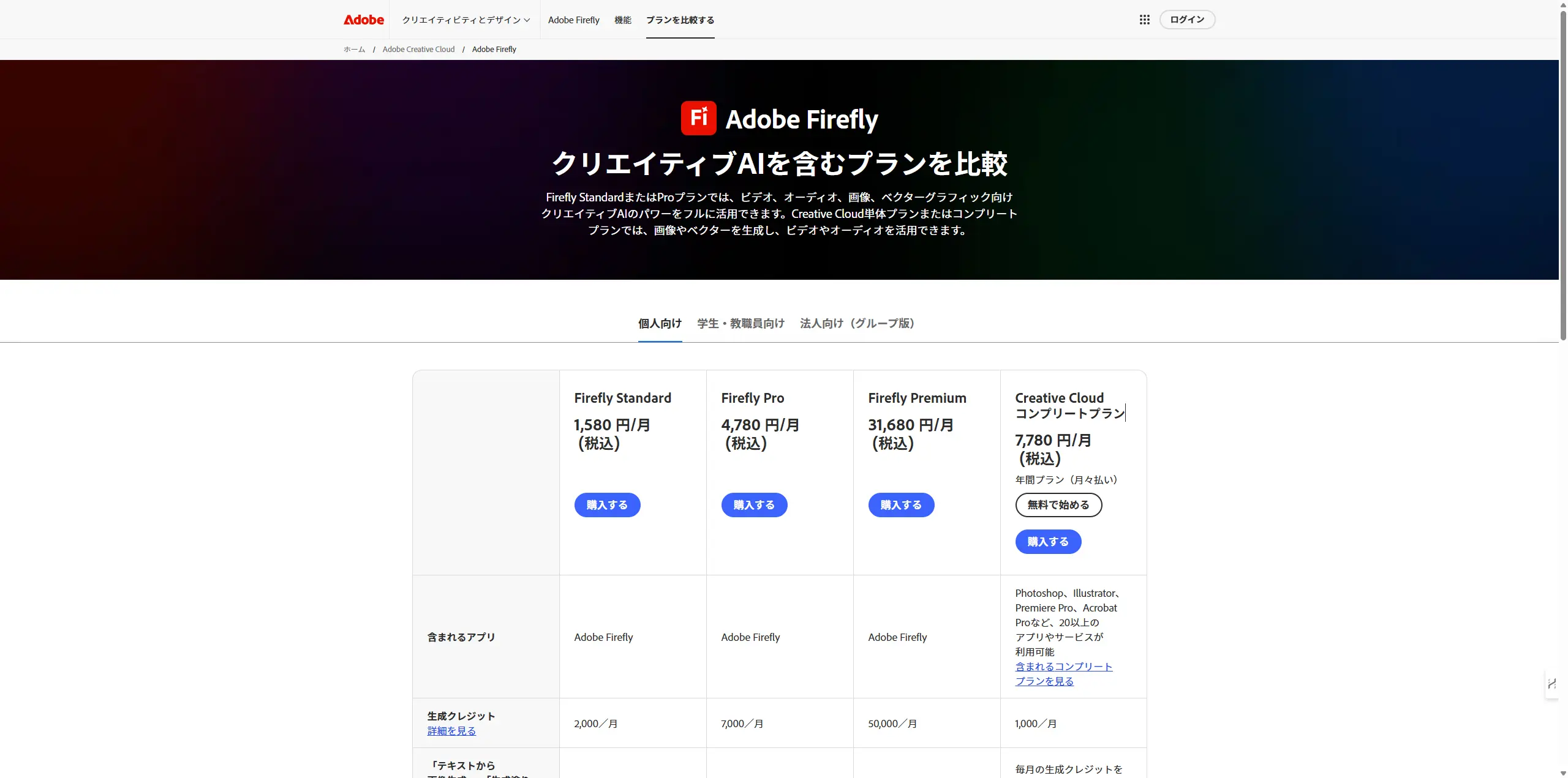
Task: Click the Adobe Firefly breadcrumb item
Action: (494, 50)
